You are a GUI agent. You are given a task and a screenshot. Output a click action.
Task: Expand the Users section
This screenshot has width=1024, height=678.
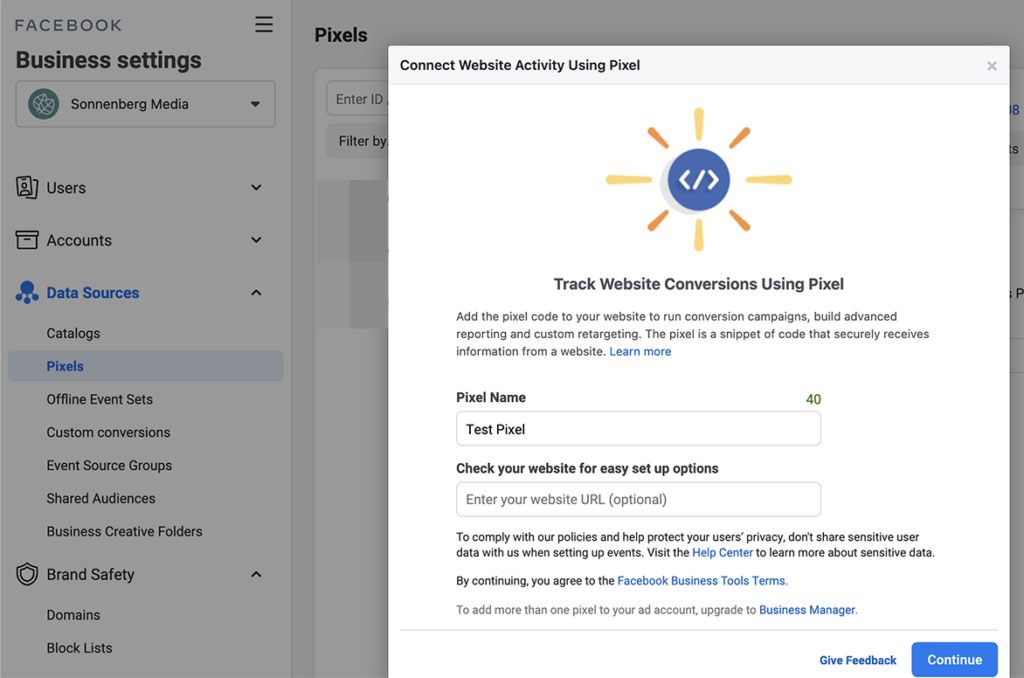pos(257,187)
